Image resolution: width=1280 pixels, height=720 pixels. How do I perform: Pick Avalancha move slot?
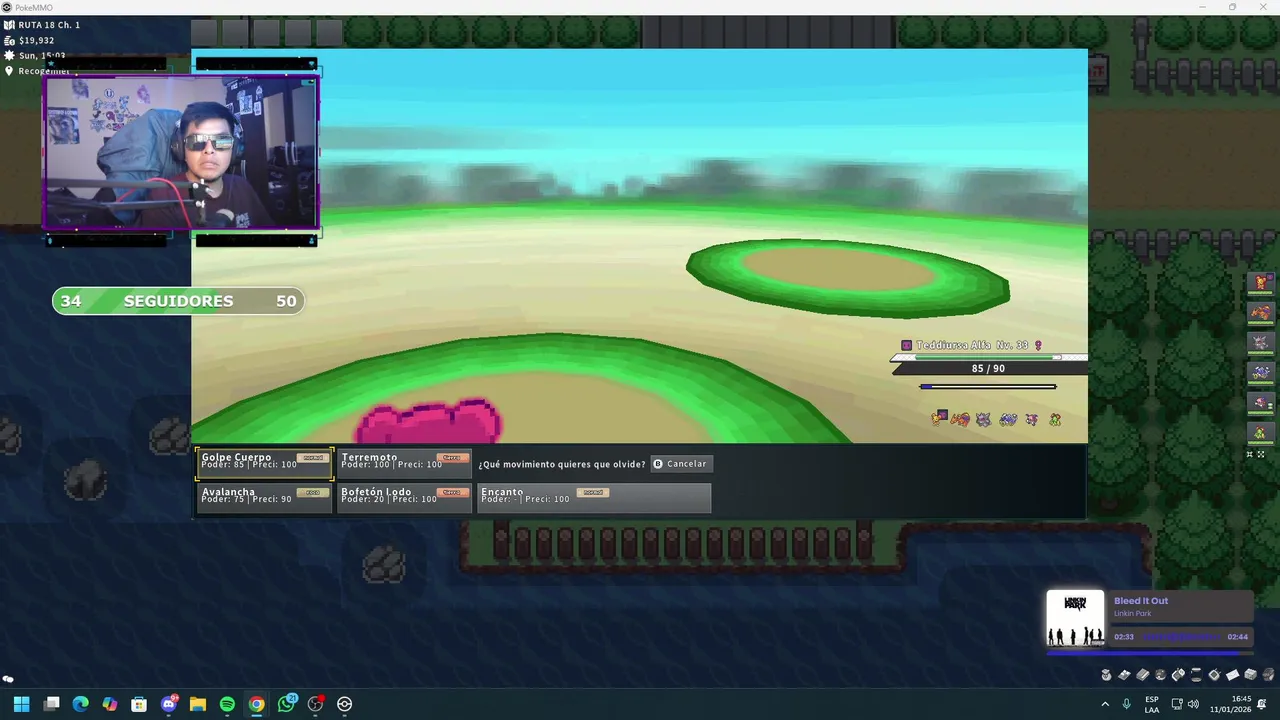click(264, 498)
